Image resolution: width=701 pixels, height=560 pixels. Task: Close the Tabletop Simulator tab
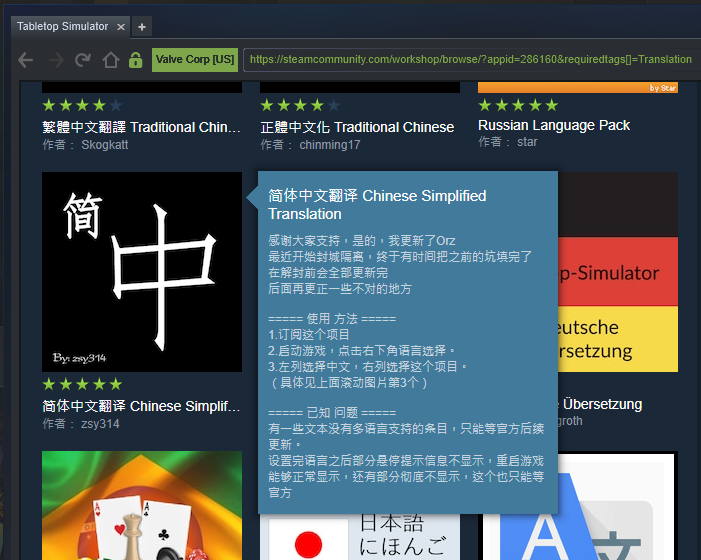(x=121, y=27)
